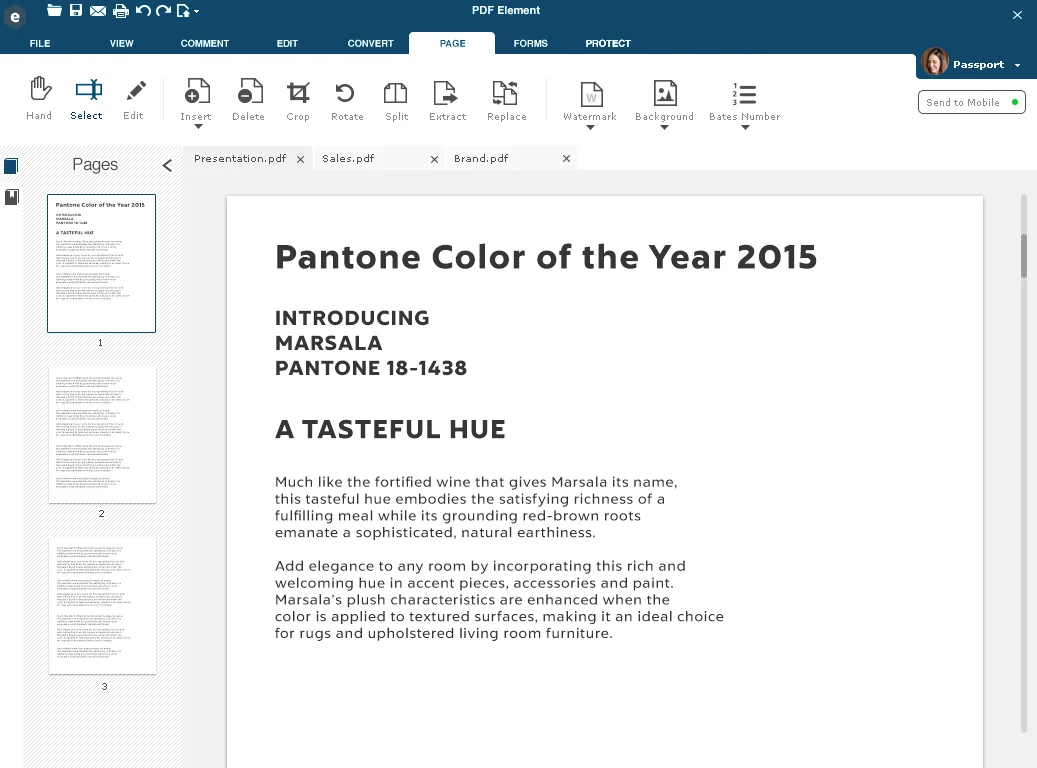The width and height of the screenshot is (1037, 768).
Task: Click the vertical document scrollbar thumb
Action: (1024, 256)
